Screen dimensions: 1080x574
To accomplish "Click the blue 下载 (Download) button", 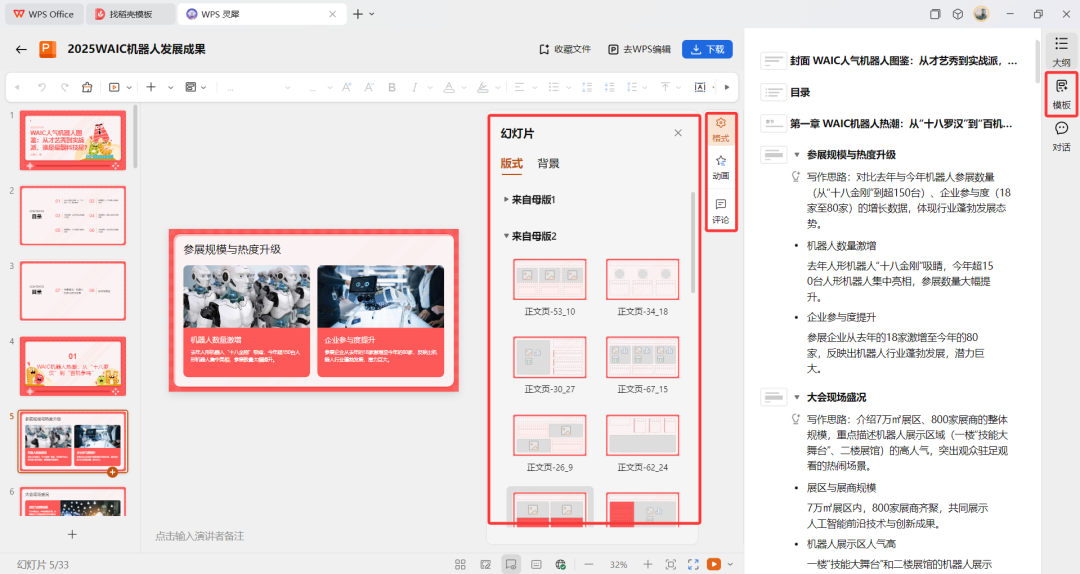I will point(707,49).
